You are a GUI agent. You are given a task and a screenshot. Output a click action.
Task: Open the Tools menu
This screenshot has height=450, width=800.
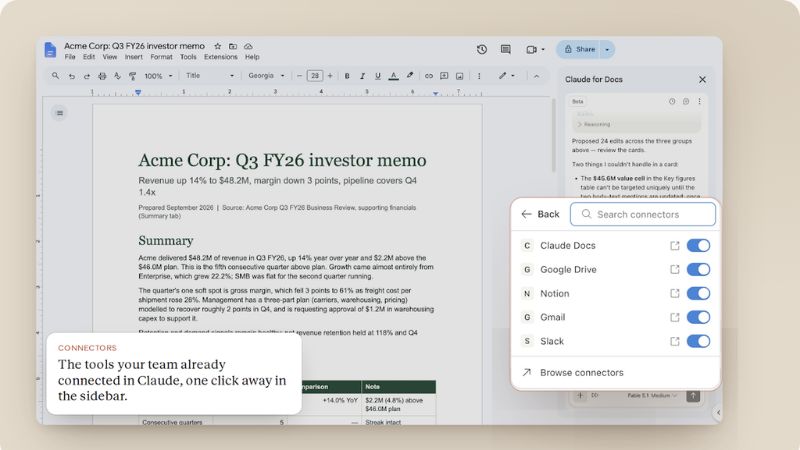coord(188,57)
